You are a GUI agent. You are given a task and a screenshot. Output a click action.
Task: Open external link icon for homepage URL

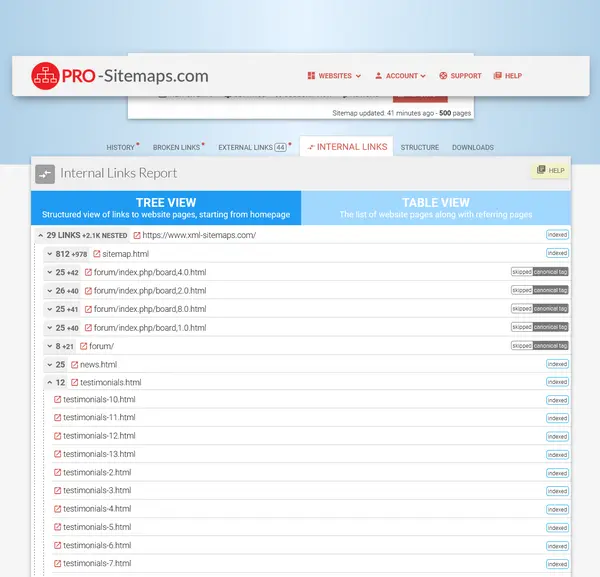pyautogui.click(x=137, y=235)
